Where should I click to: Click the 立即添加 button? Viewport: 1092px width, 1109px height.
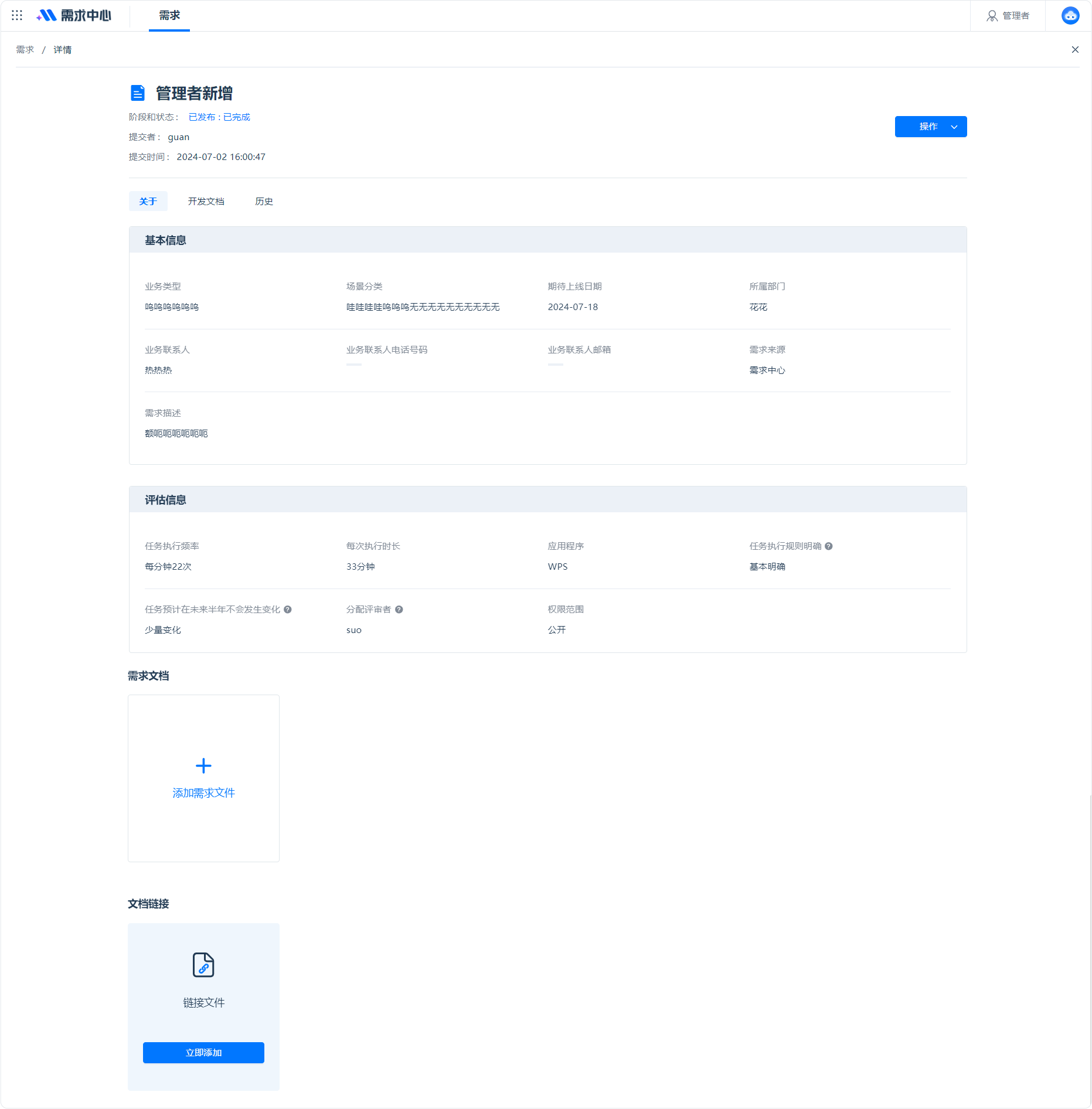[x=203, y=1053]
